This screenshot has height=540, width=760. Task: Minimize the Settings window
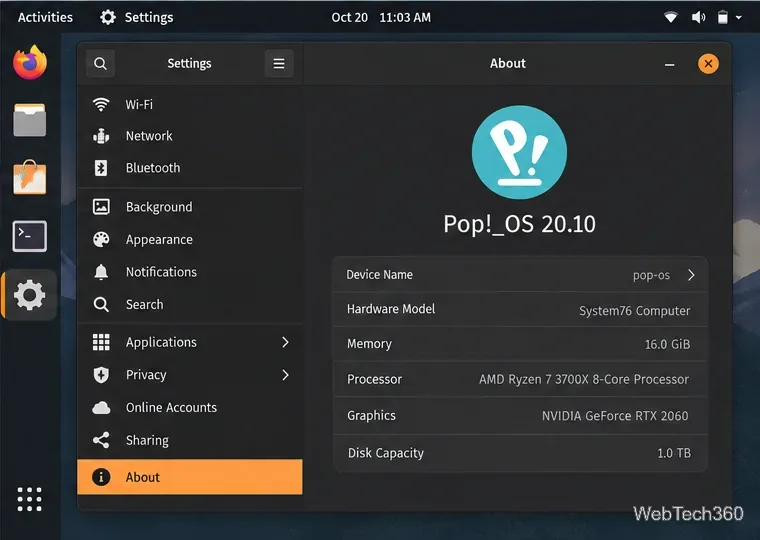669,64
